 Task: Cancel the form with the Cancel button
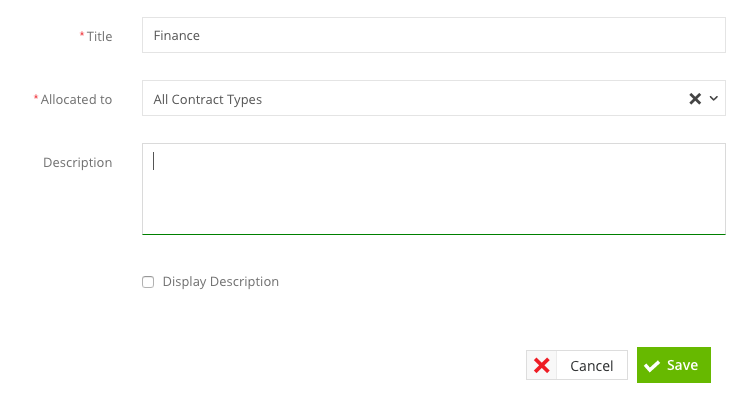pos(577,365)
